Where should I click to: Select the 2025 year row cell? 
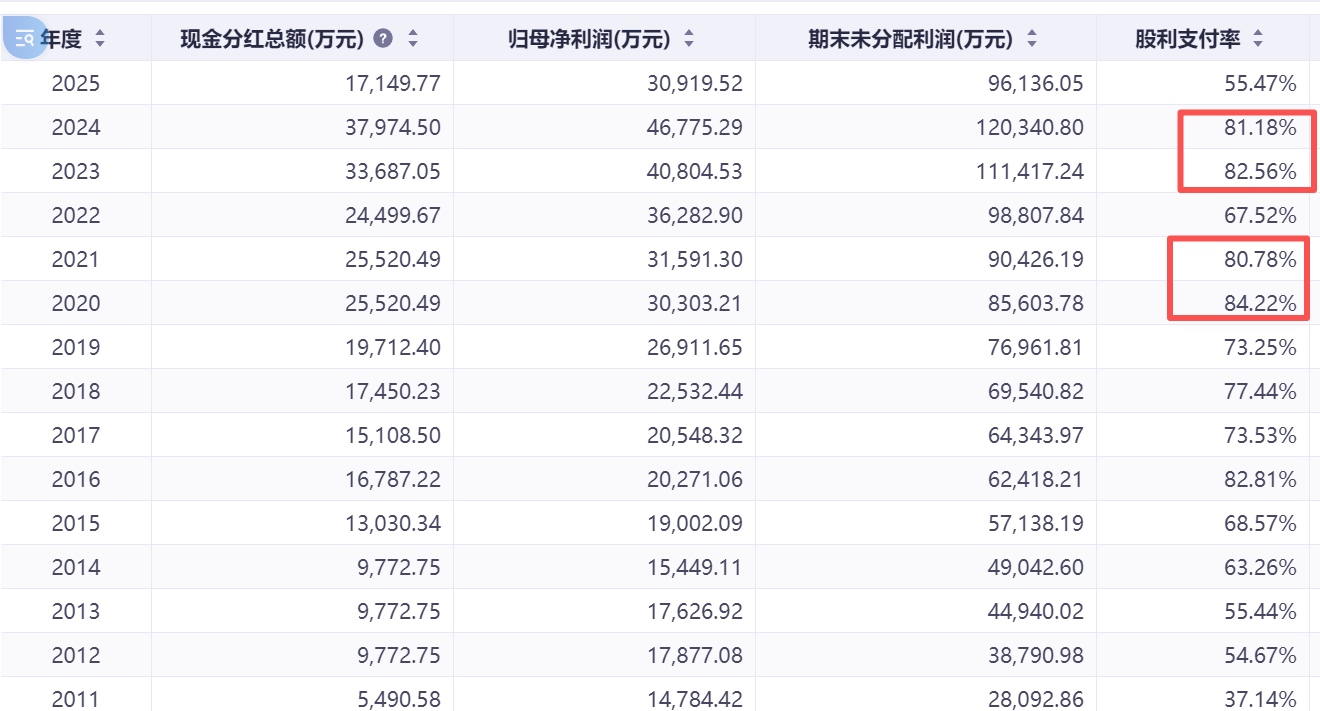coord(76,83)
